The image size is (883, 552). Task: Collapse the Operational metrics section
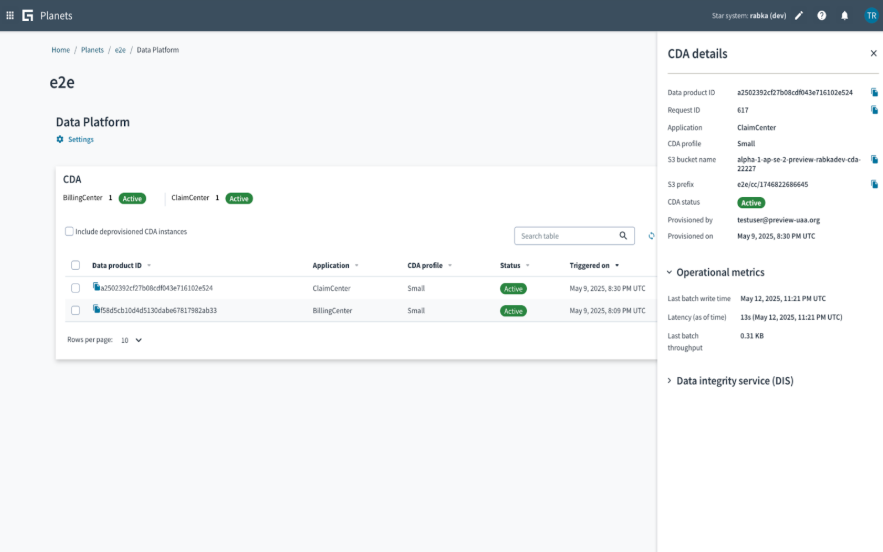(x=669, y=272)
